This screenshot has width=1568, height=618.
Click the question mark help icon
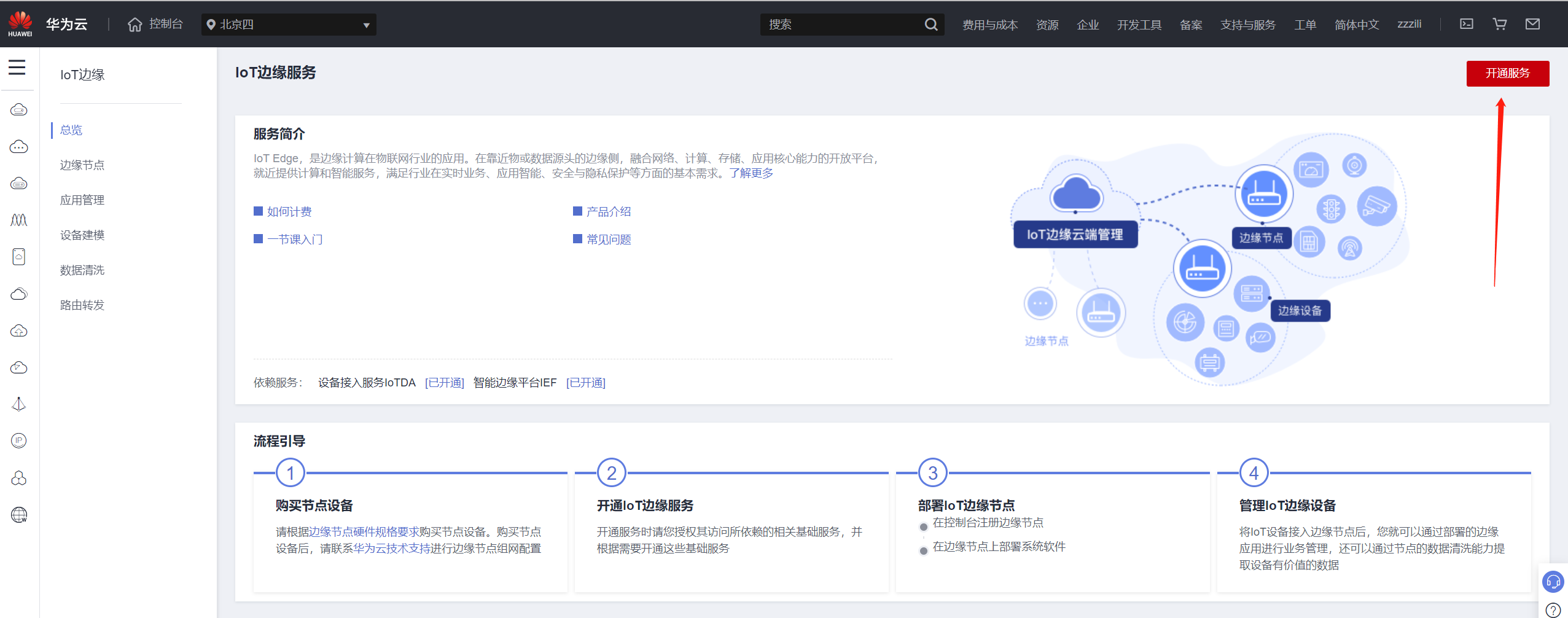tap(1553, 610)
